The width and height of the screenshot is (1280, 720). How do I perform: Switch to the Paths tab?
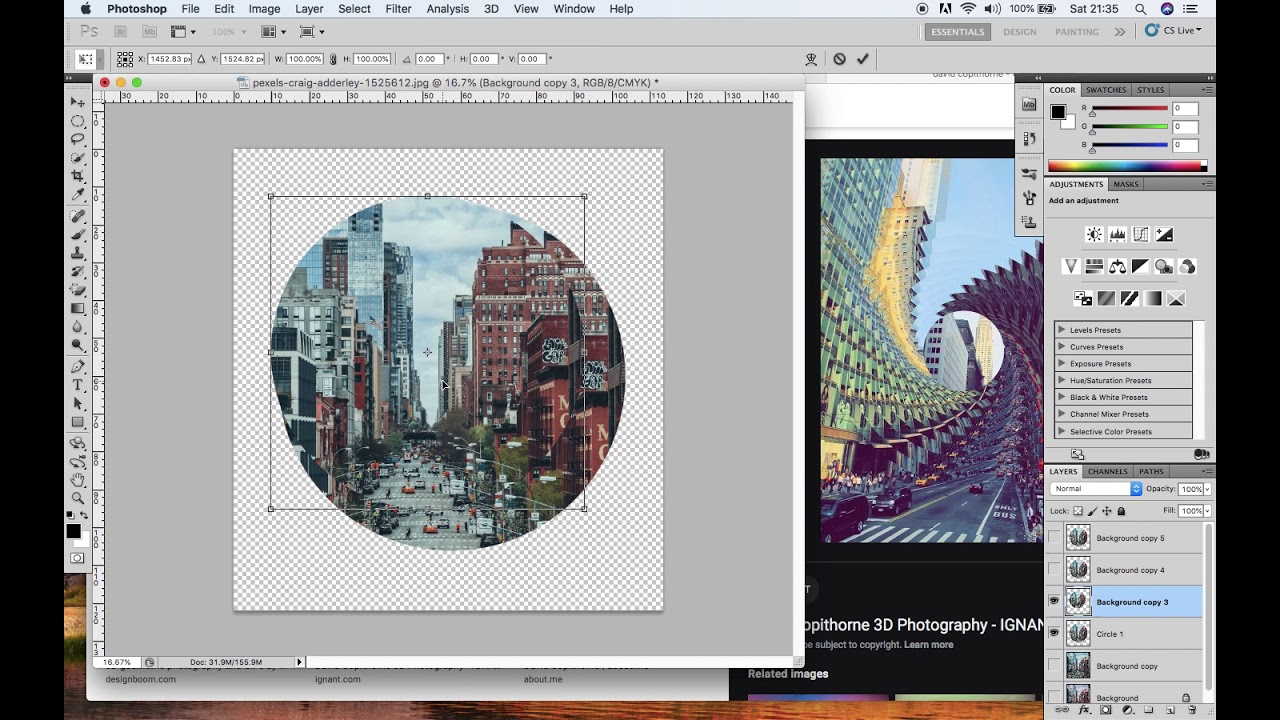[x=1151, y=471]
